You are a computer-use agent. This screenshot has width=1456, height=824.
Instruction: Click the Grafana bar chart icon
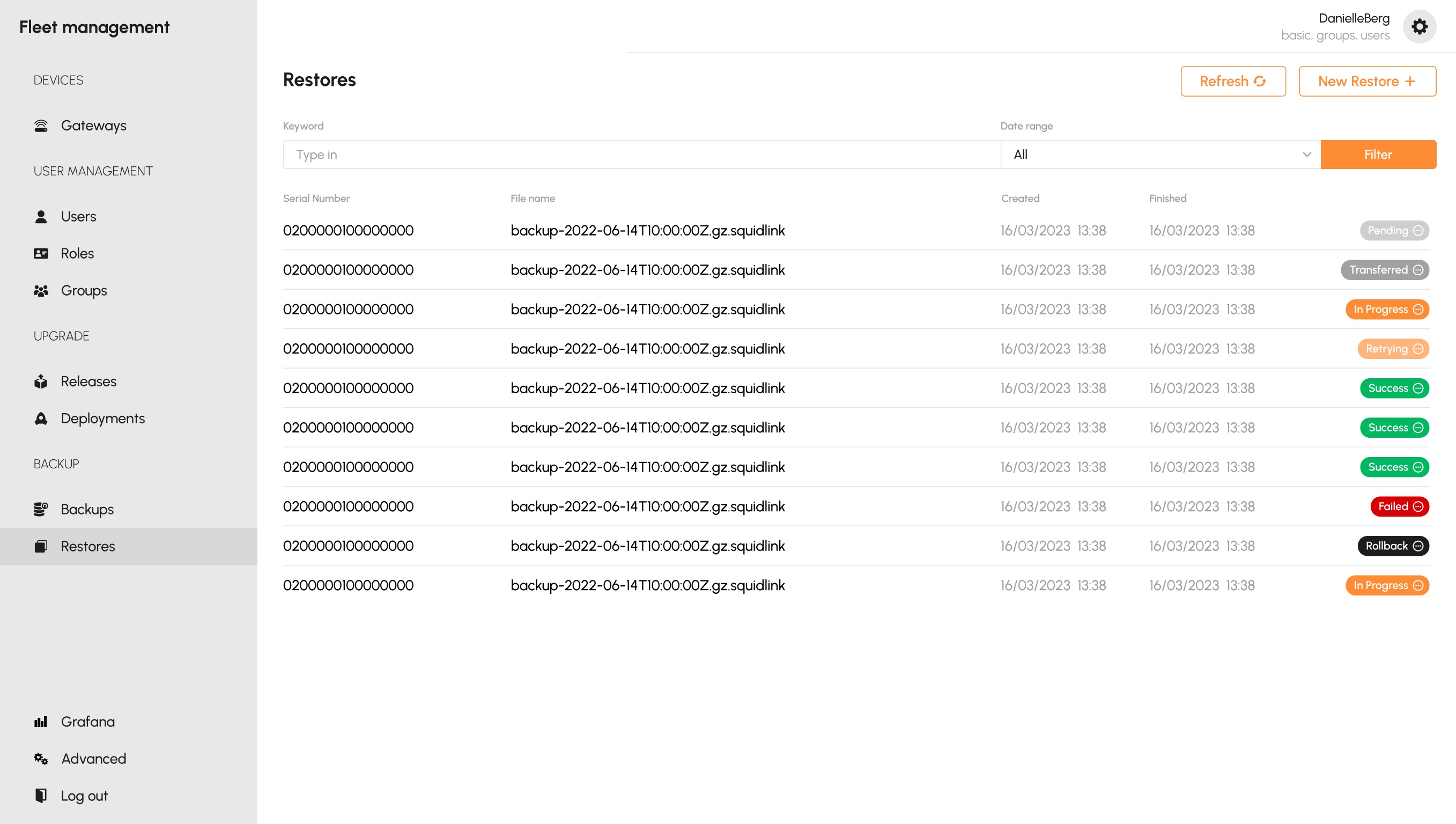tap(41, 722)
